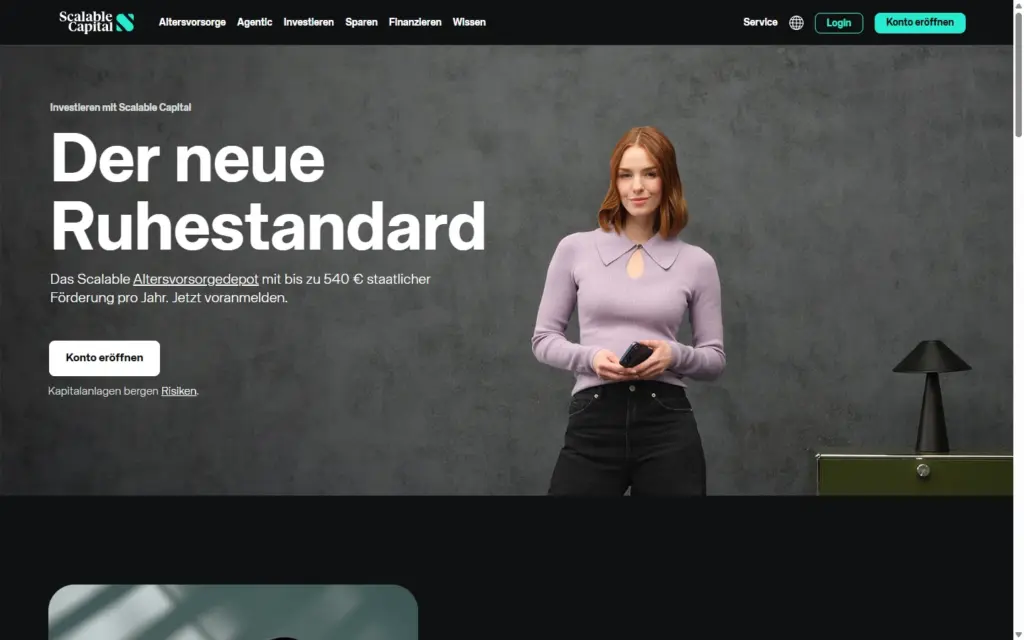Open the Sparen menu
1024x640 pixels.
tap(361, 22)
